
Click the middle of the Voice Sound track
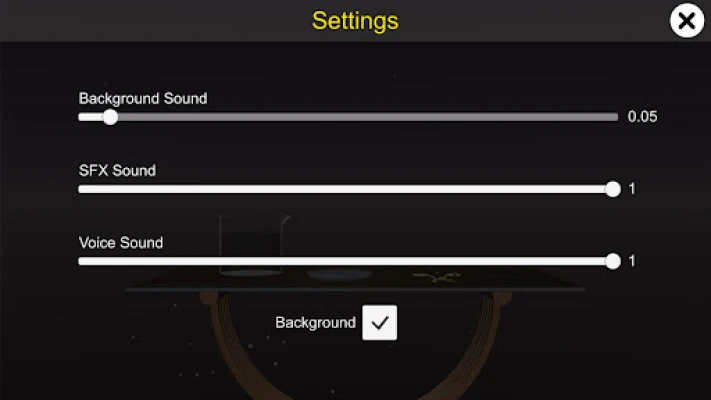346,261
